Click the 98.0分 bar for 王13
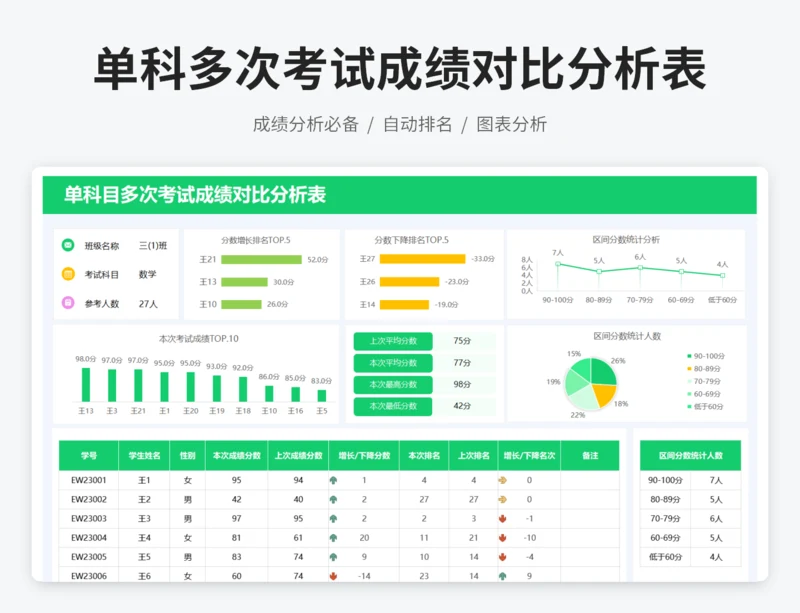 [x=86, y=384]
